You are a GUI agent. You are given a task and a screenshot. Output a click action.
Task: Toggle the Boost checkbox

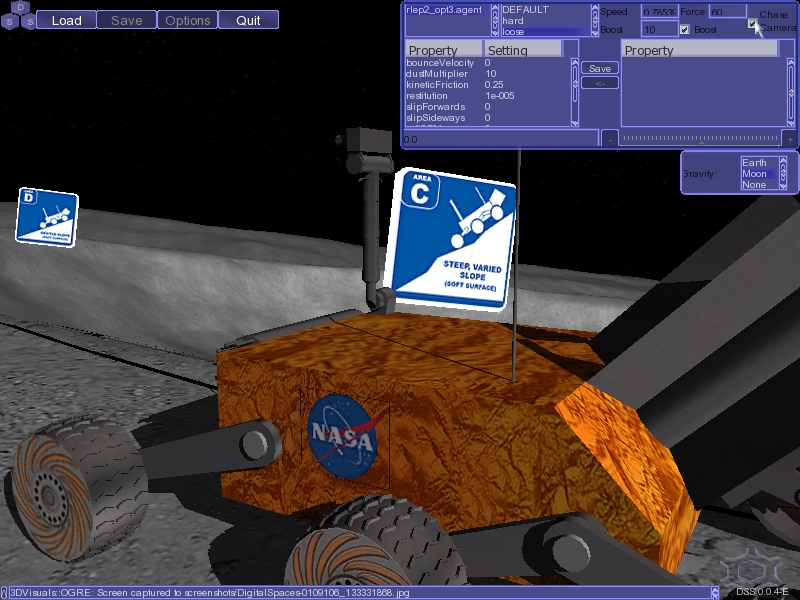[x=685, y=30]
